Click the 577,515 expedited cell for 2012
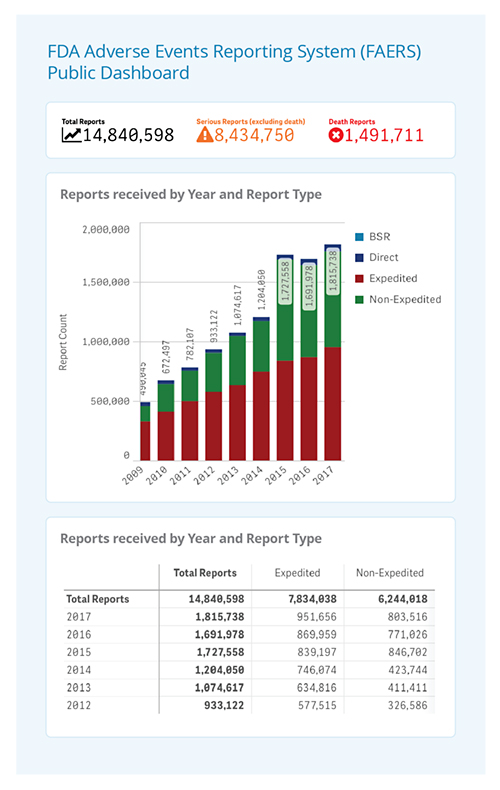The height and width of the screenshot is (790, 500). click(x=317, y=705)
